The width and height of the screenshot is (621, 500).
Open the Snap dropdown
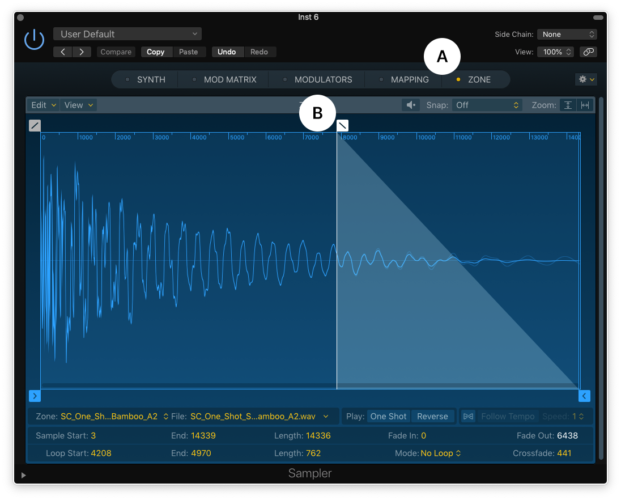487,105
